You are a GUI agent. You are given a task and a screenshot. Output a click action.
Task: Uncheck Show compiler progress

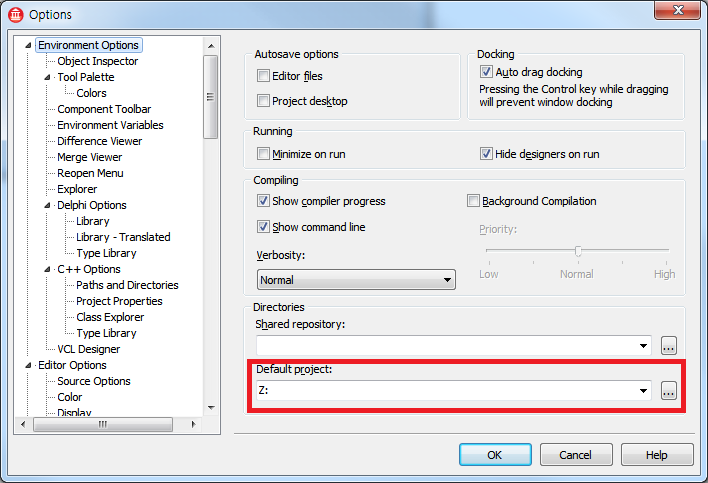click(x=264, y=201)
